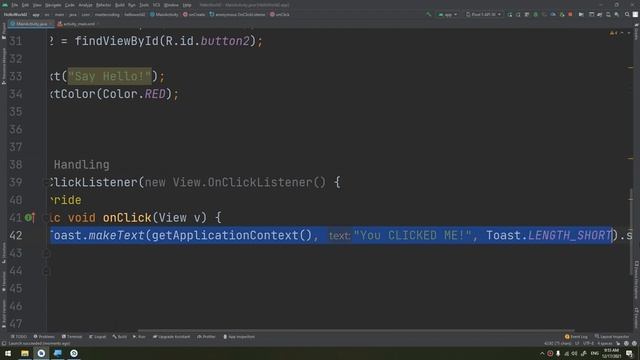Click the taskbar clock and date
Viewport: 640px width, 360px height.
(x=611, y=353)
